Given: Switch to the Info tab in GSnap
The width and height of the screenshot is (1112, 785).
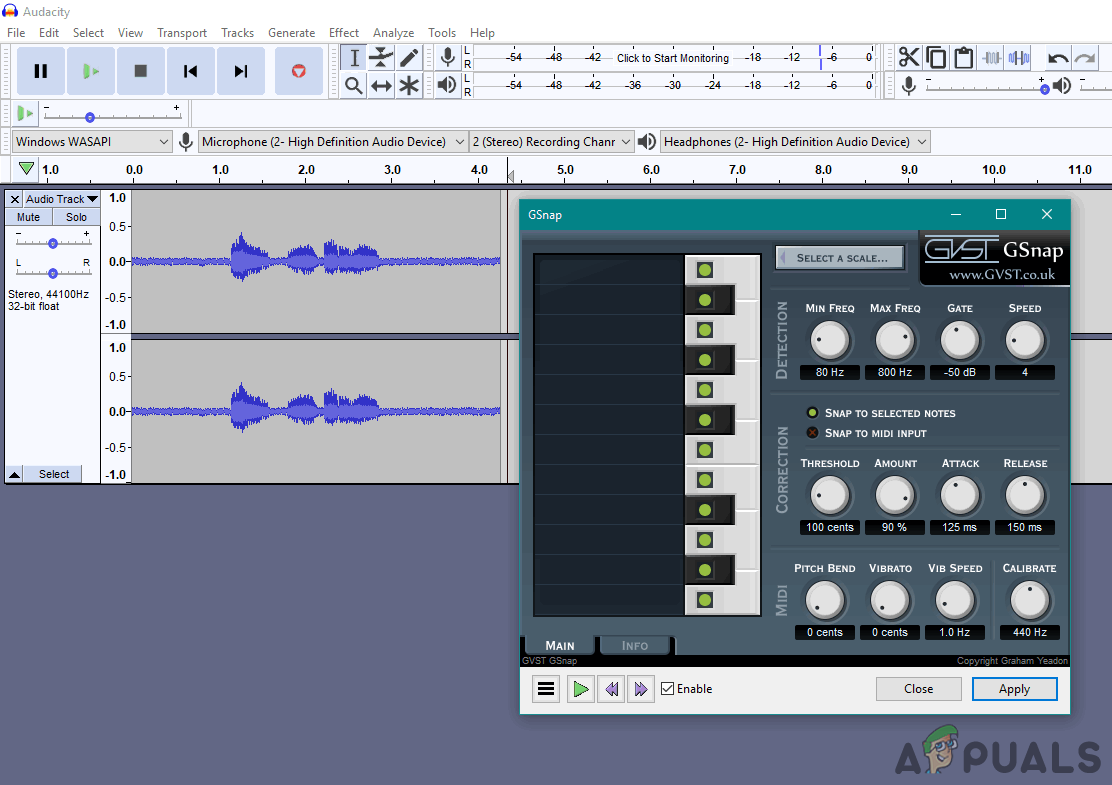Looking at the screenshot, I should click(x=635, y=646).
